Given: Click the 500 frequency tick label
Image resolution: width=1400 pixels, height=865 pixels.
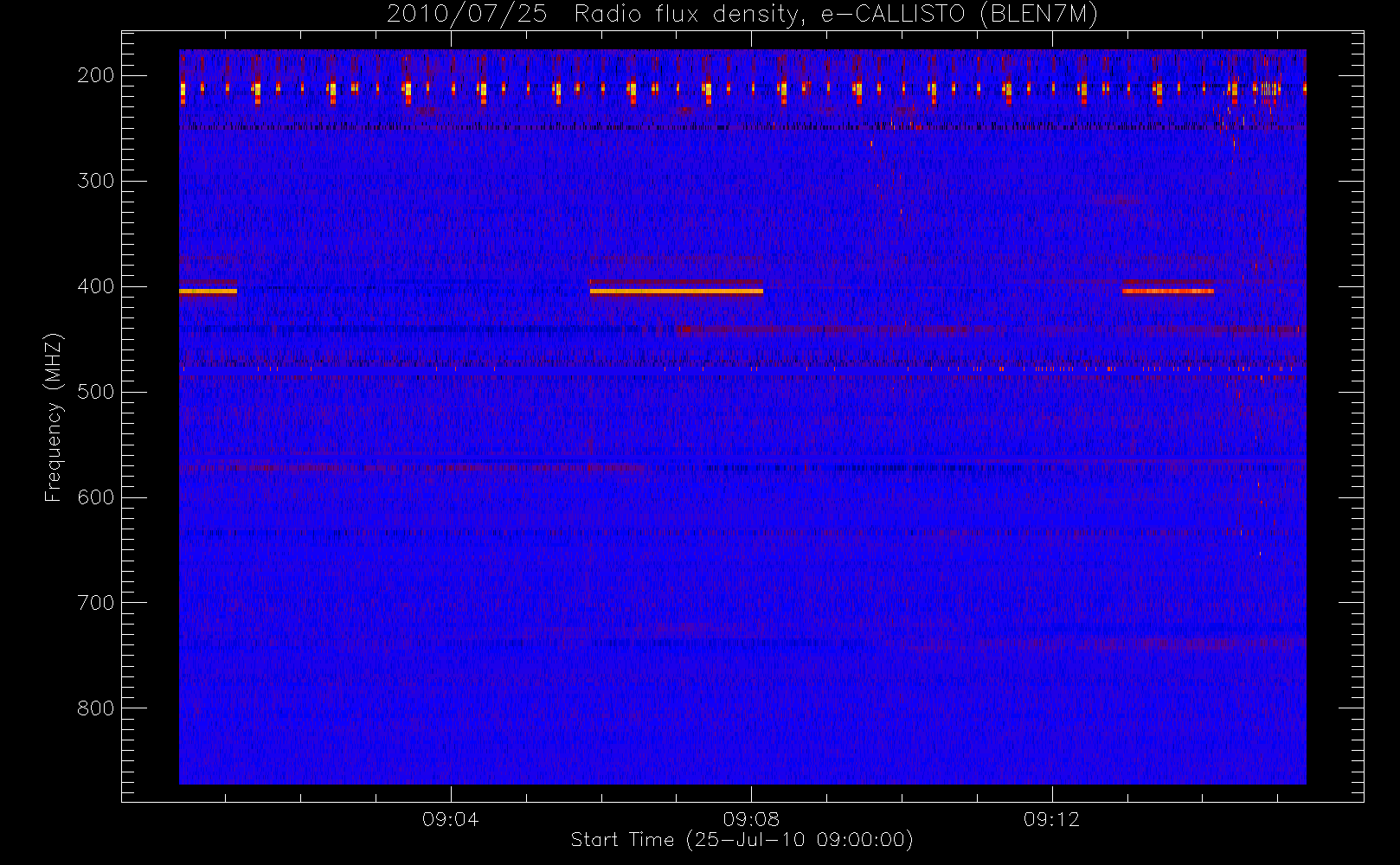Looking at the screenshot, I should (96, 392).
